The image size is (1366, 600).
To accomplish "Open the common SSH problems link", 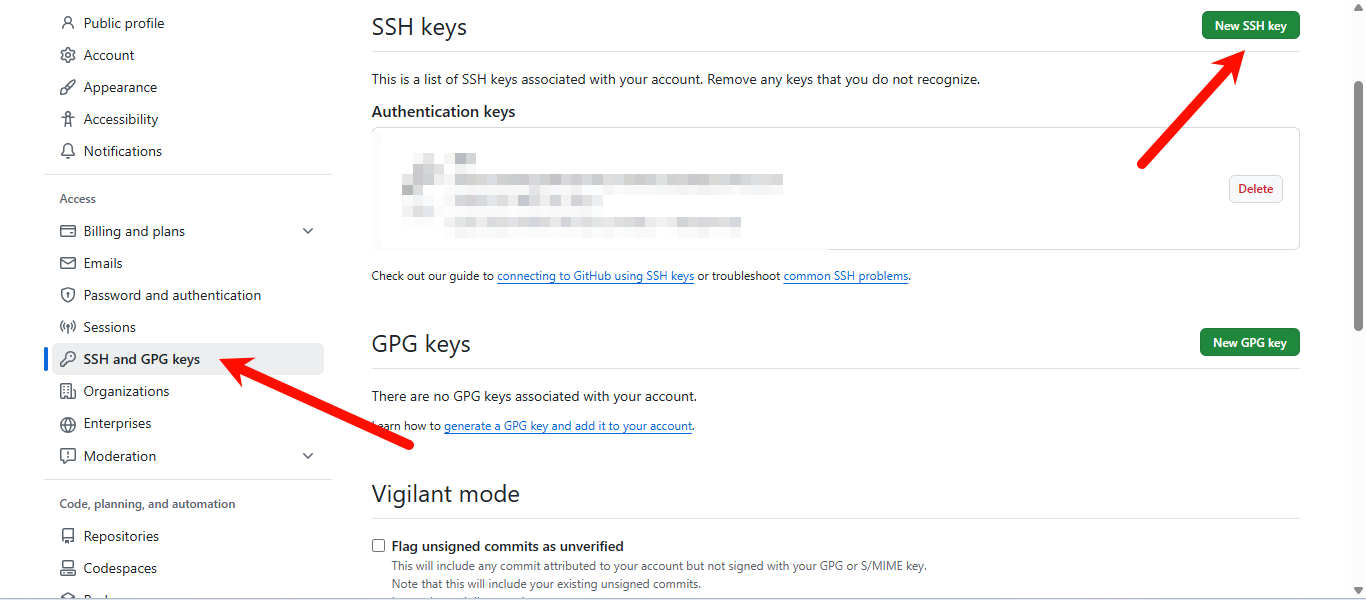I will coord(846,276).
